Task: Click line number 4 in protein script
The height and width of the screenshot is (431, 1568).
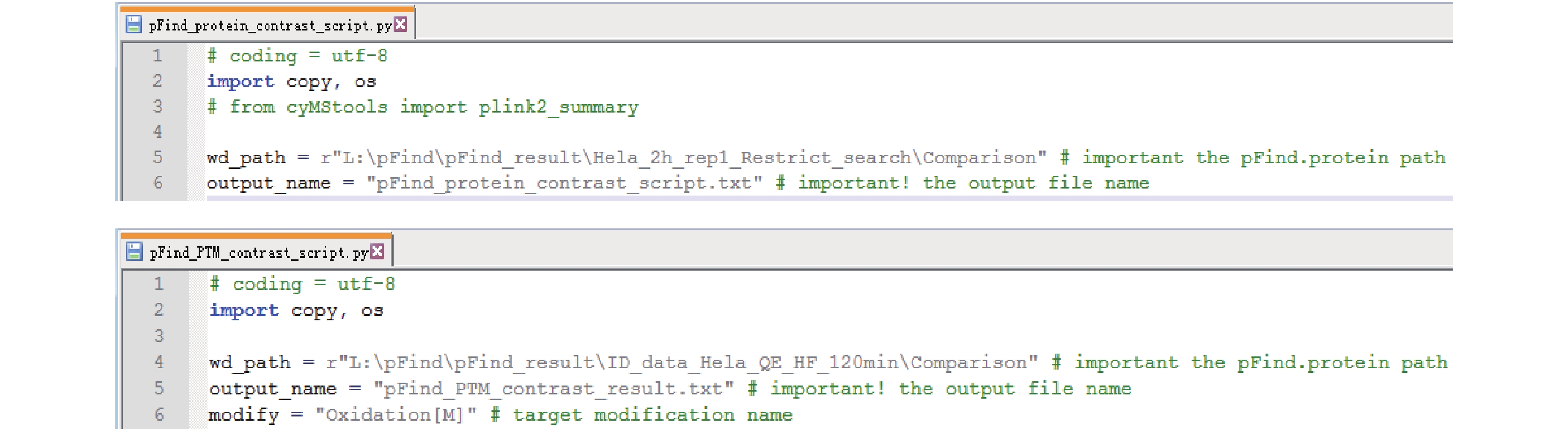Action: pyautogui.click(x=157, y=131)
